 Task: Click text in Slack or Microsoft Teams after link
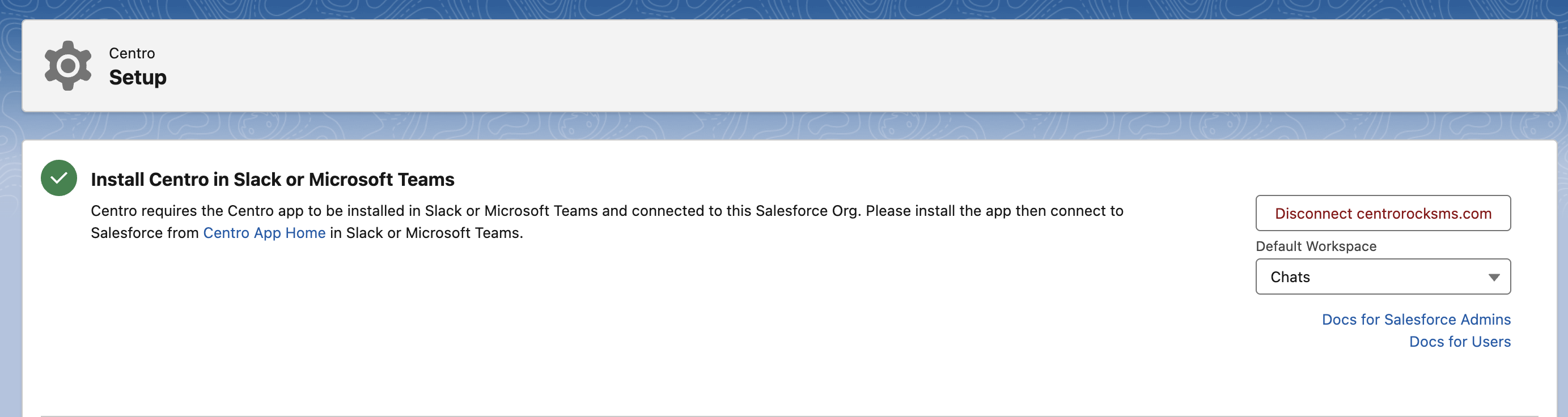[x=426, y=232]
